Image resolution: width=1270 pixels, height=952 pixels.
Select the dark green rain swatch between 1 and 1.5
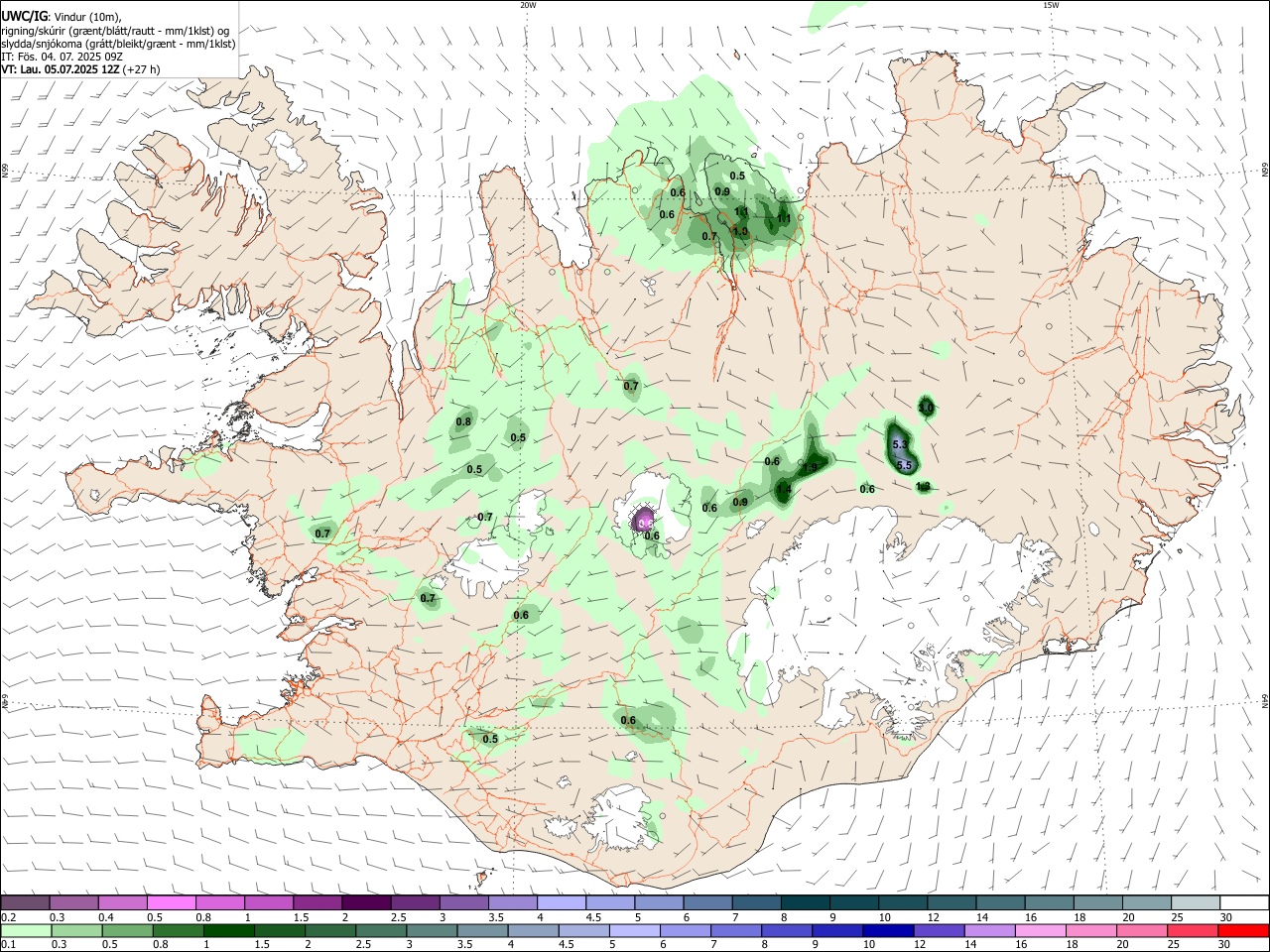tap(228, 930)
